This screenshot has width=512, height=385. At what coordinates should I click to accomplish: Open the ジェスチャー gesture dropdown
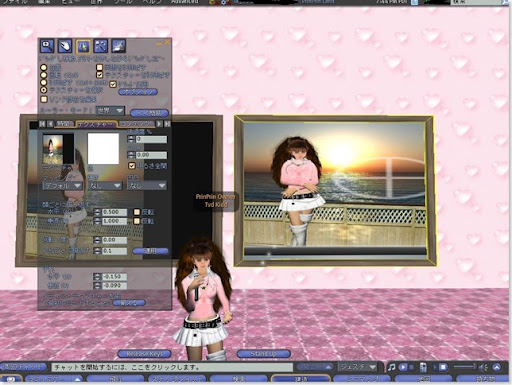358,367
